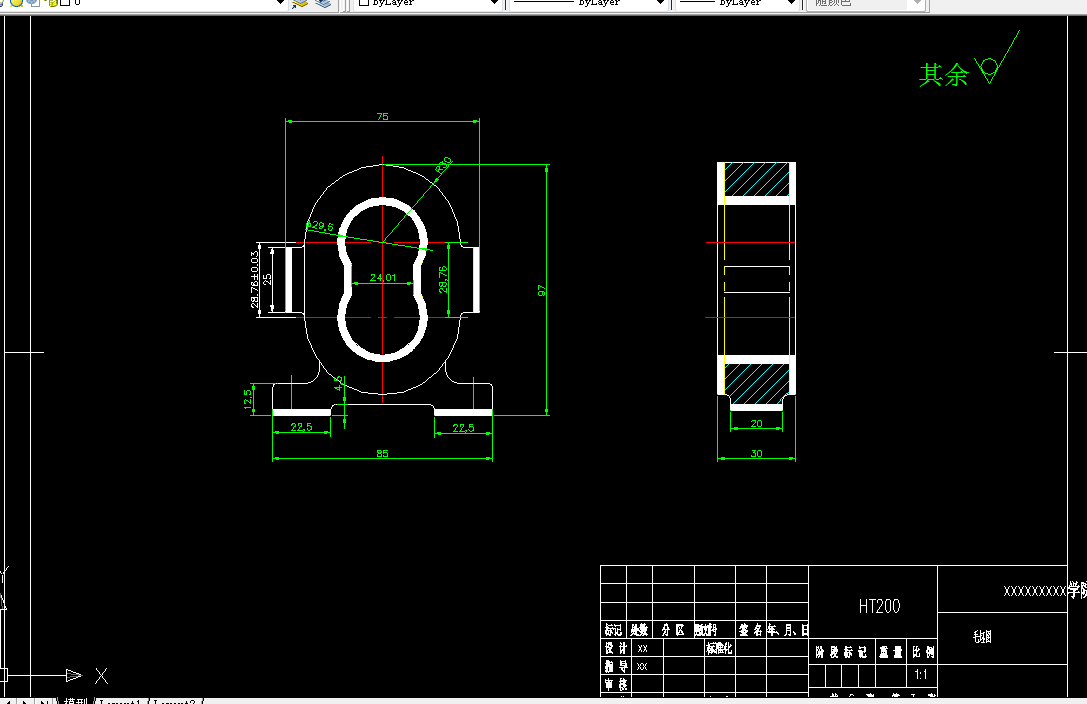The image size is (1087, 704).
Task: Select the 24.01 dimension text
Action: [x=383, y=277]
